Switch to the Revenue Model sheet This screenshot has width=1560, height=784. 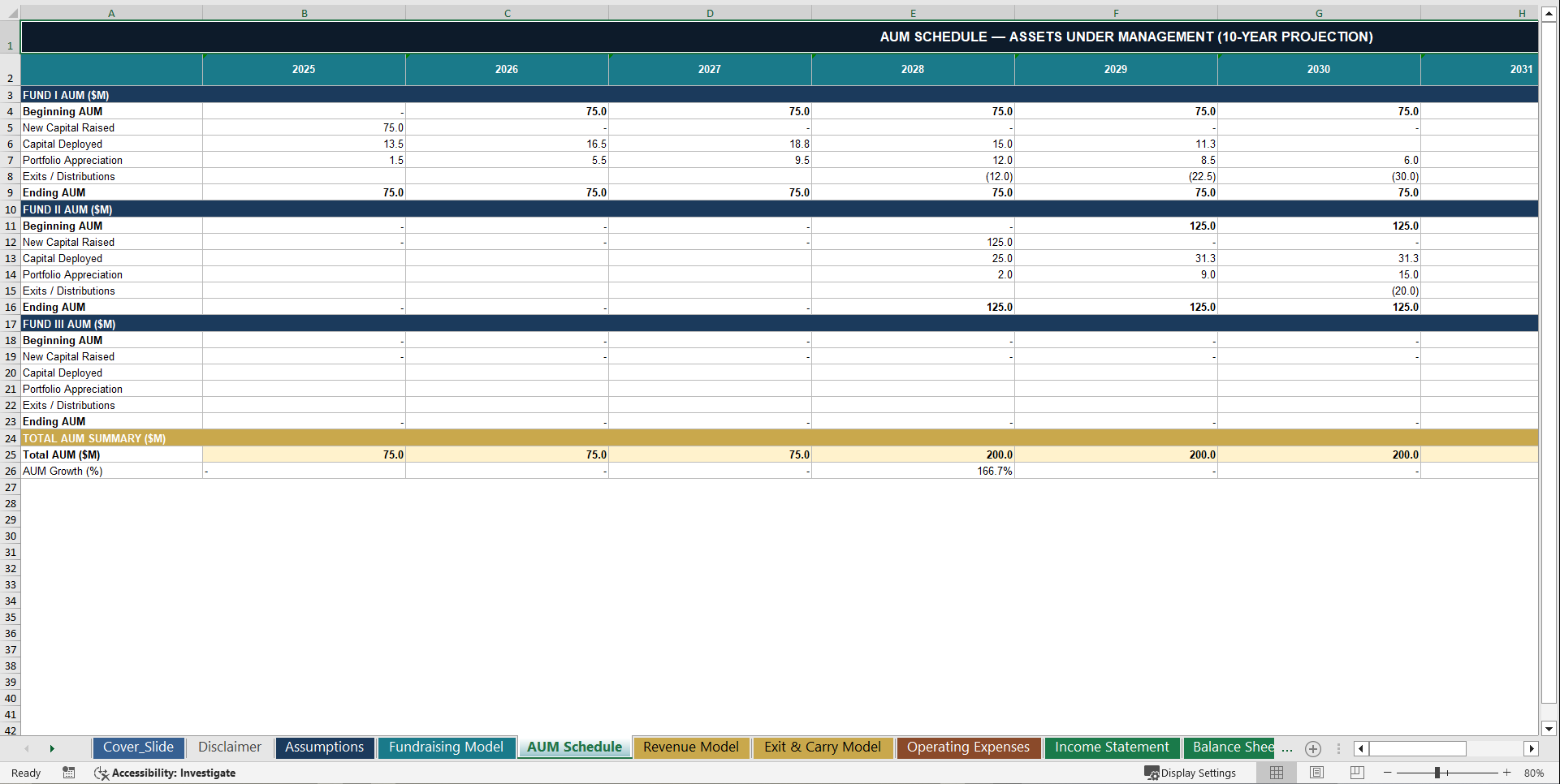(x=691, y=747)
